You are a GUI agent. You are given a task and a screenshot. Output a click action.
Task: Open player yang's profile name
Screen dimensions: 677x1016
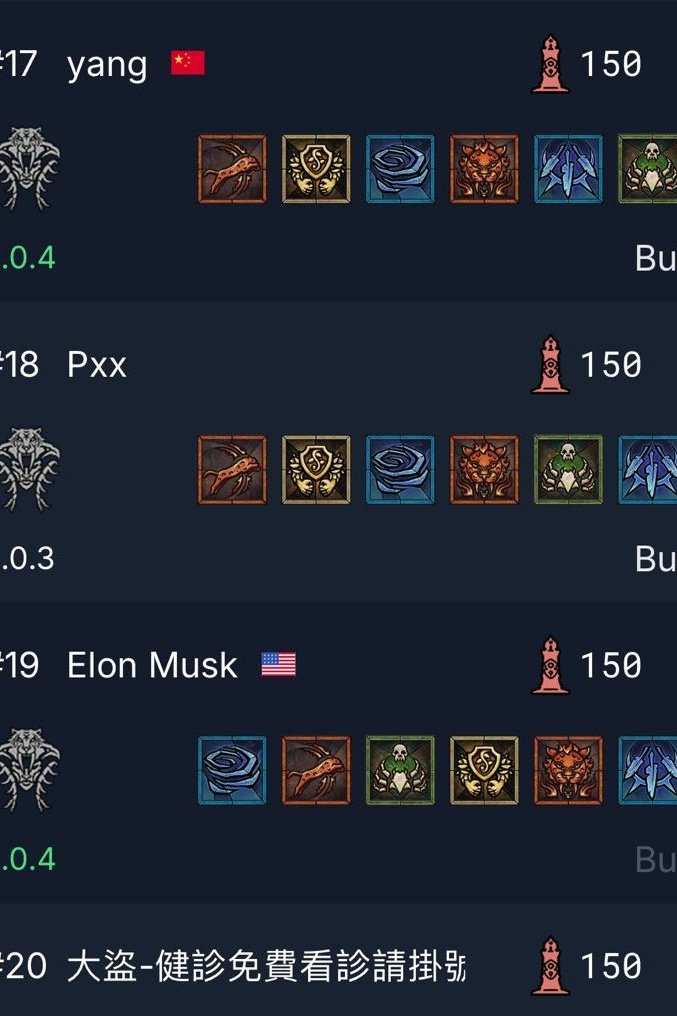[x=107, y=66]
